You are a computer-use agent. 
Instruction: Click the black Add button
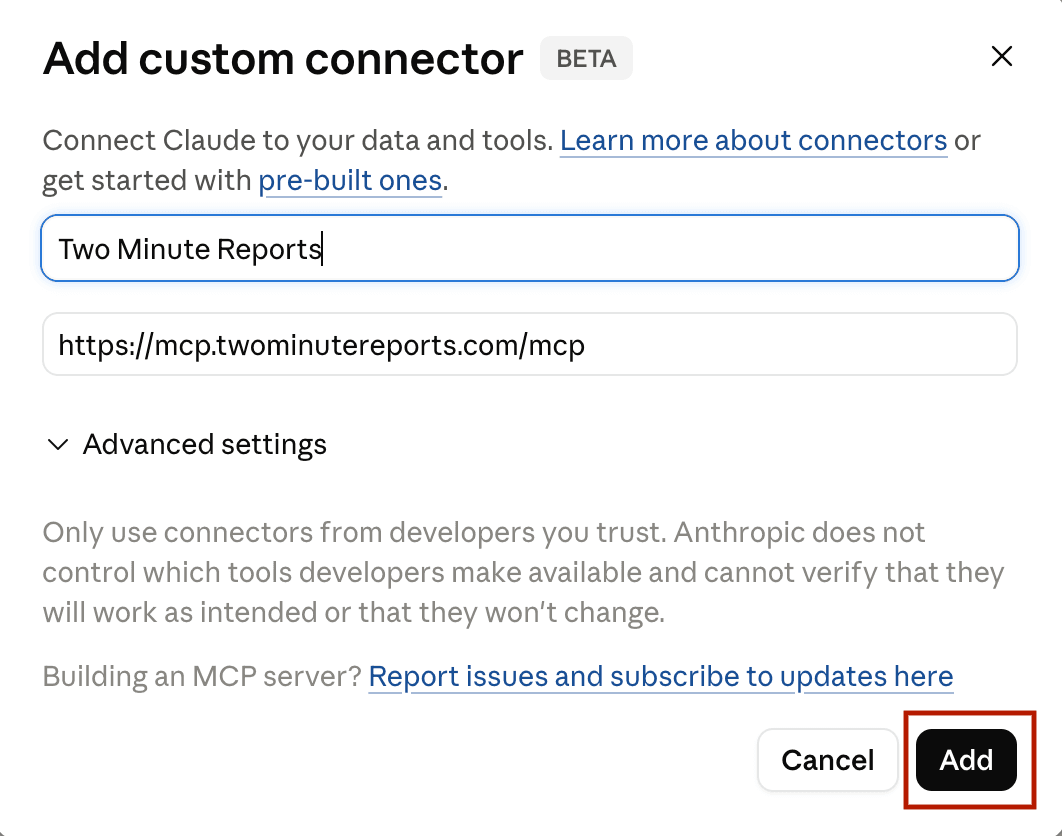click(966, 760)
